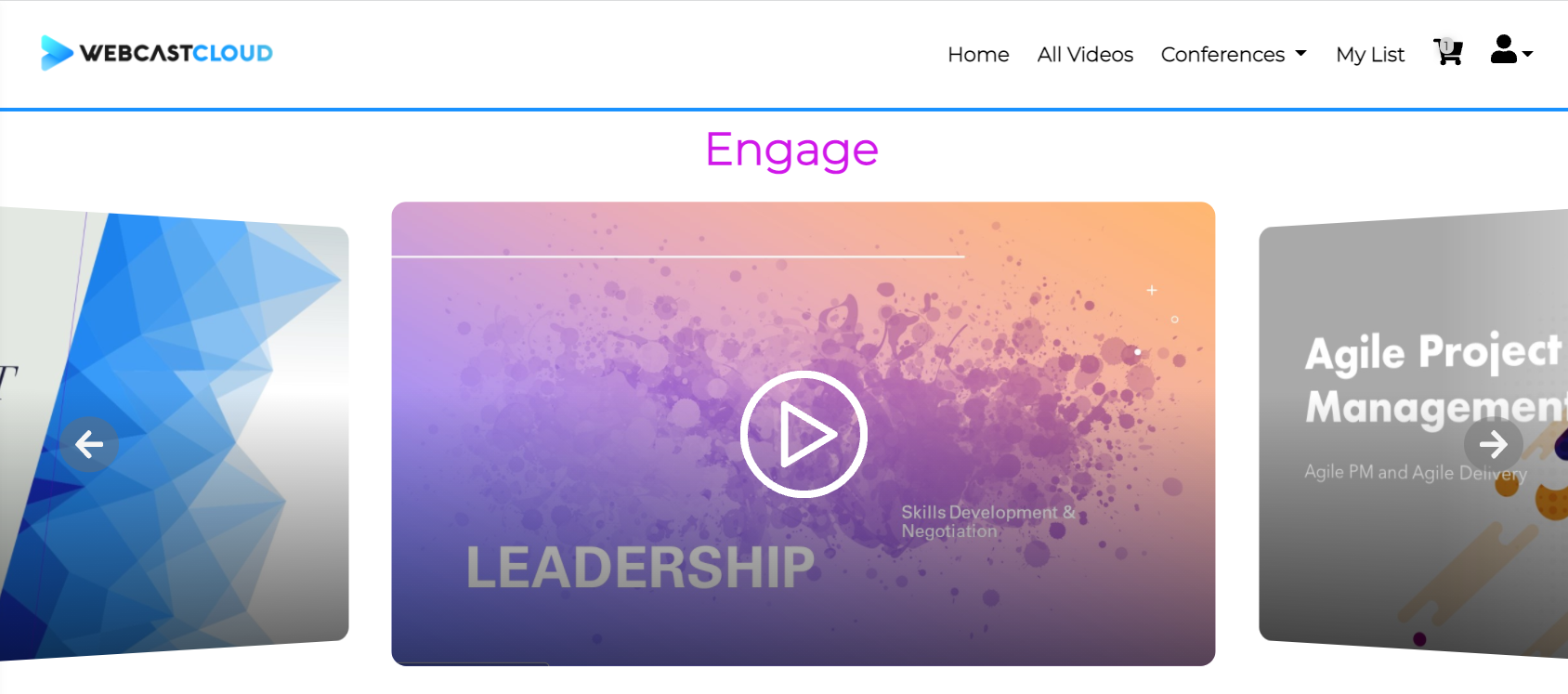Image resolution: width=1568 pixels, height=694 pixels.
Task: Click the cart item count badge
Action: pos(1444,45)
